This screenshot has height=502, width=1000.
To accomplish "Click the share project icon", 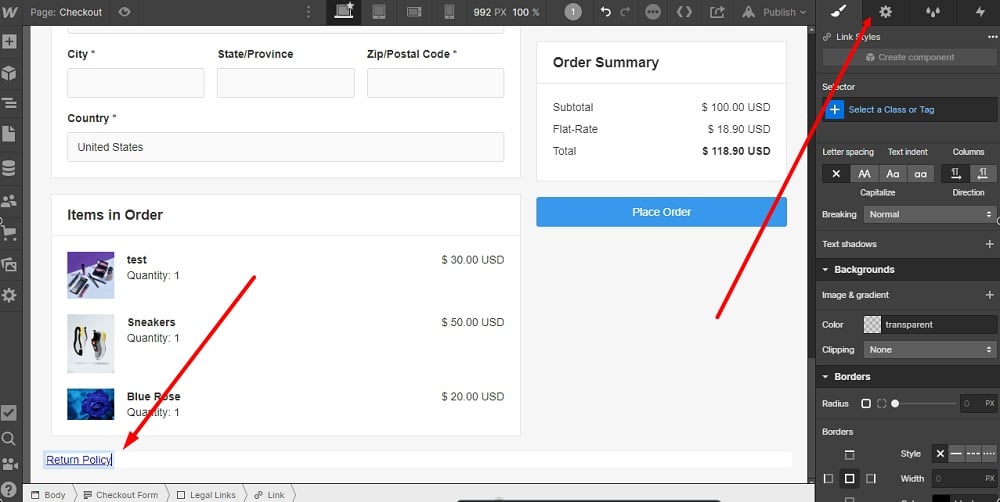I will pos(717,11).
